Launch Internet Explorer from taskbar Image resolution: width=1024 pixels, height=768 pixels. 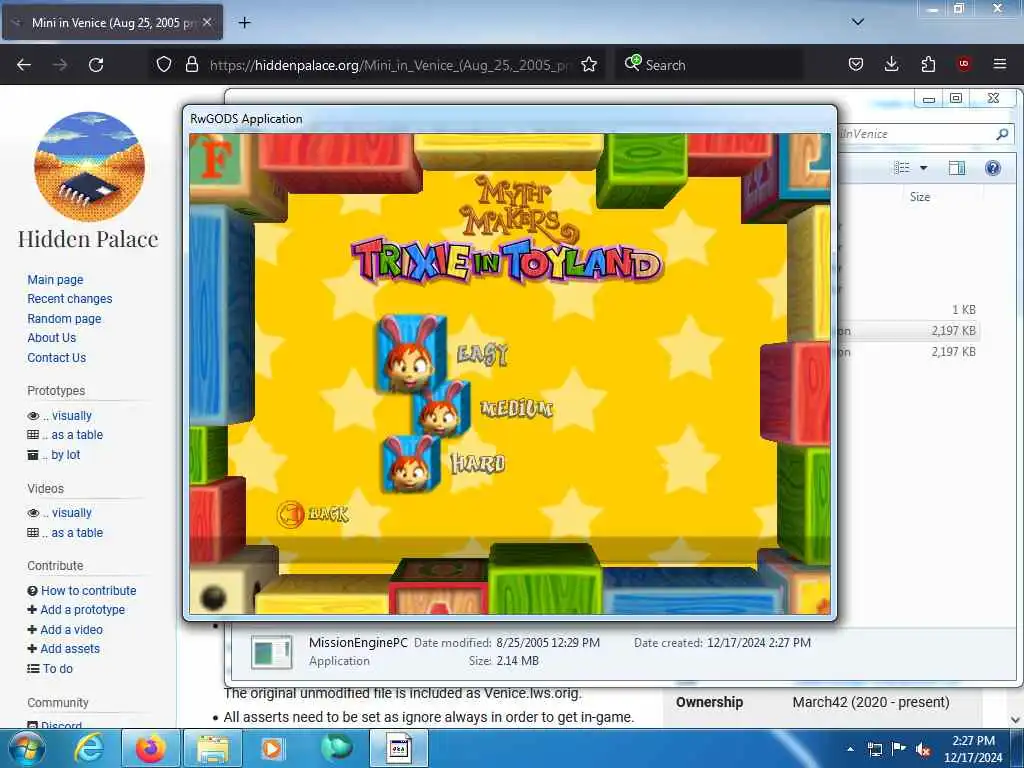89,748
